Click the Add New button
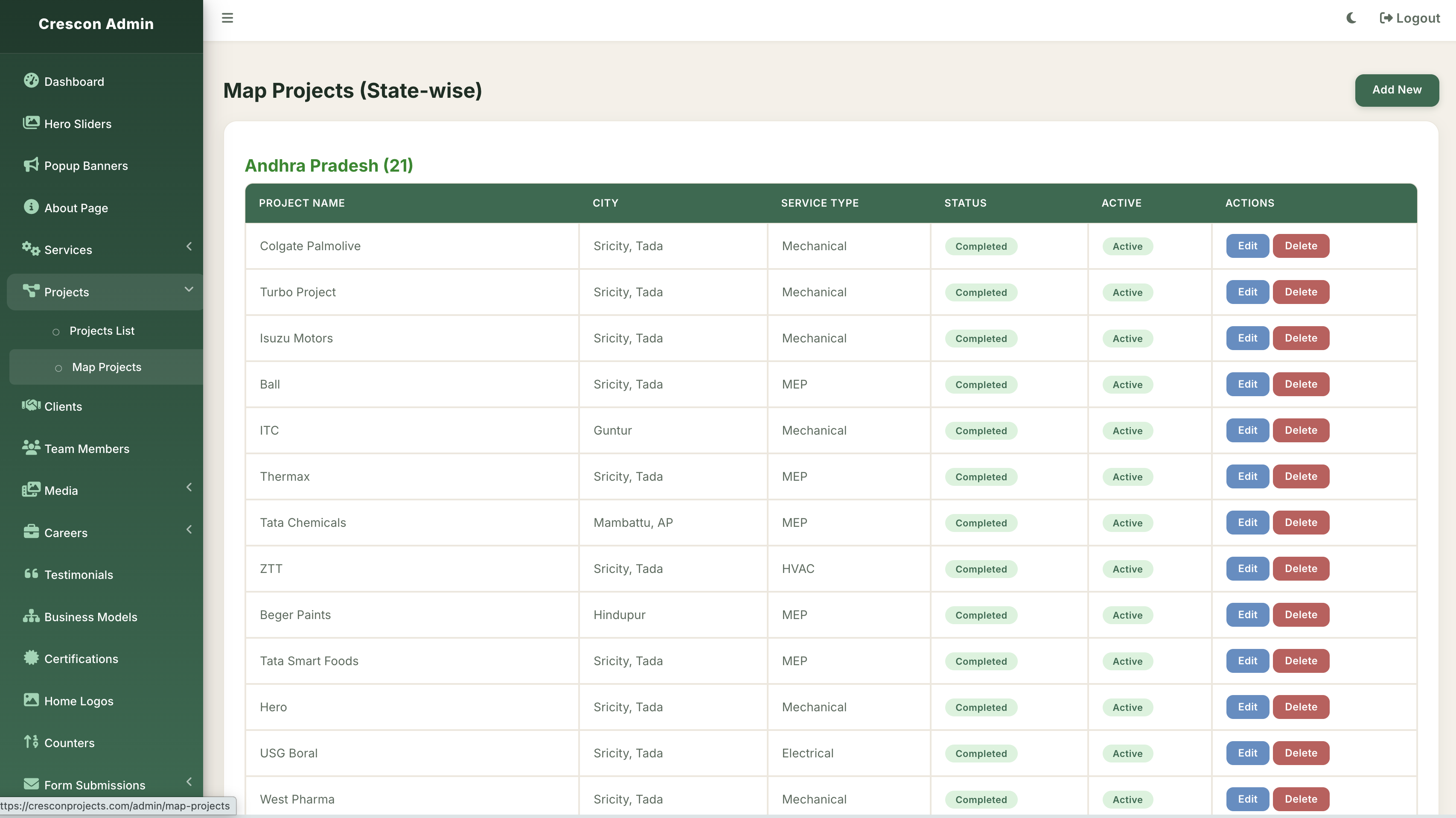The width and height of the screenshot is (1456, 818). pyautogui.click(x=1397, y=90)
